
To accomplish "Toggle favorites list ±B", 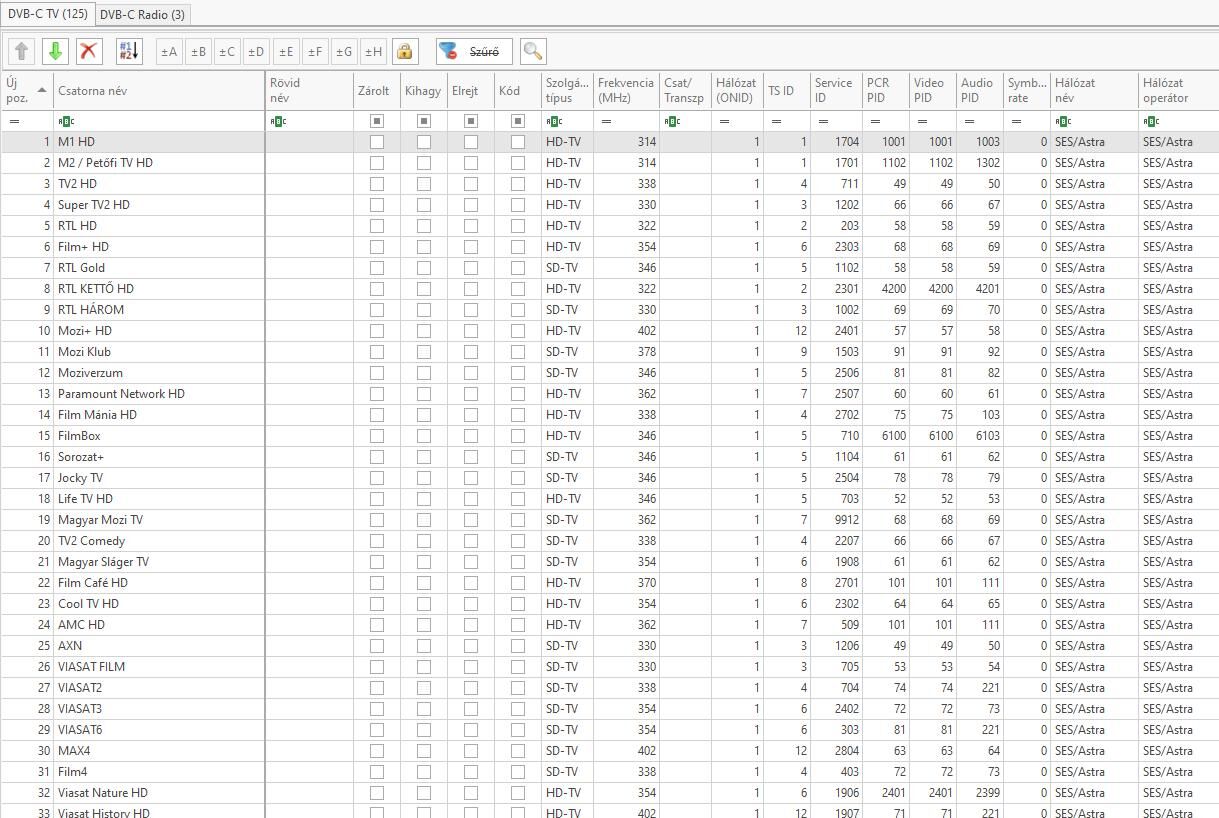I will 198,52.
